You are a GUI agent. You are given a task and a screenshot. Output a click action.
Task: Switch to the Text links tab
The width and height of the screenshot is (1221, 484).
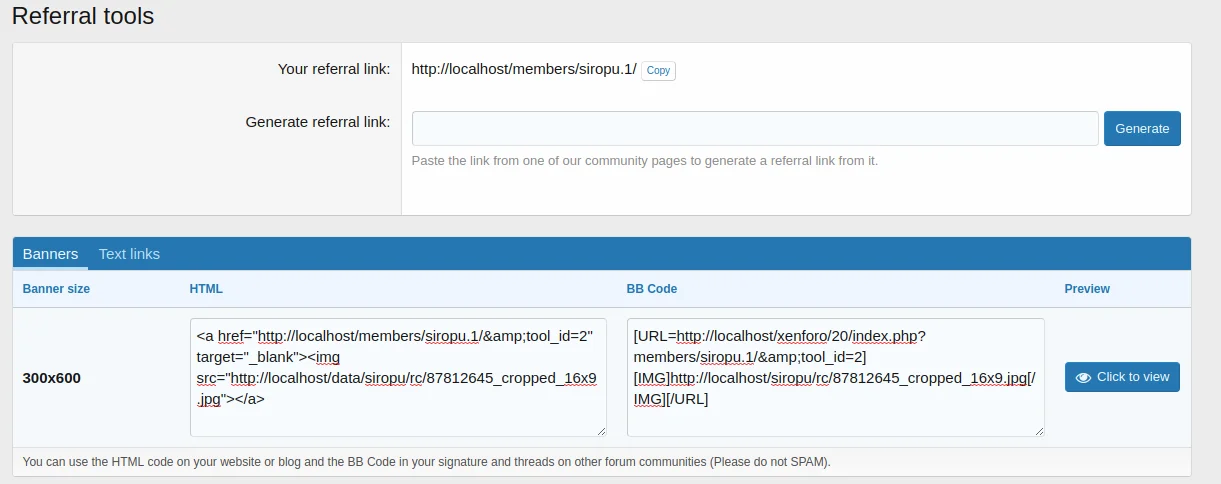coord(129,254)
